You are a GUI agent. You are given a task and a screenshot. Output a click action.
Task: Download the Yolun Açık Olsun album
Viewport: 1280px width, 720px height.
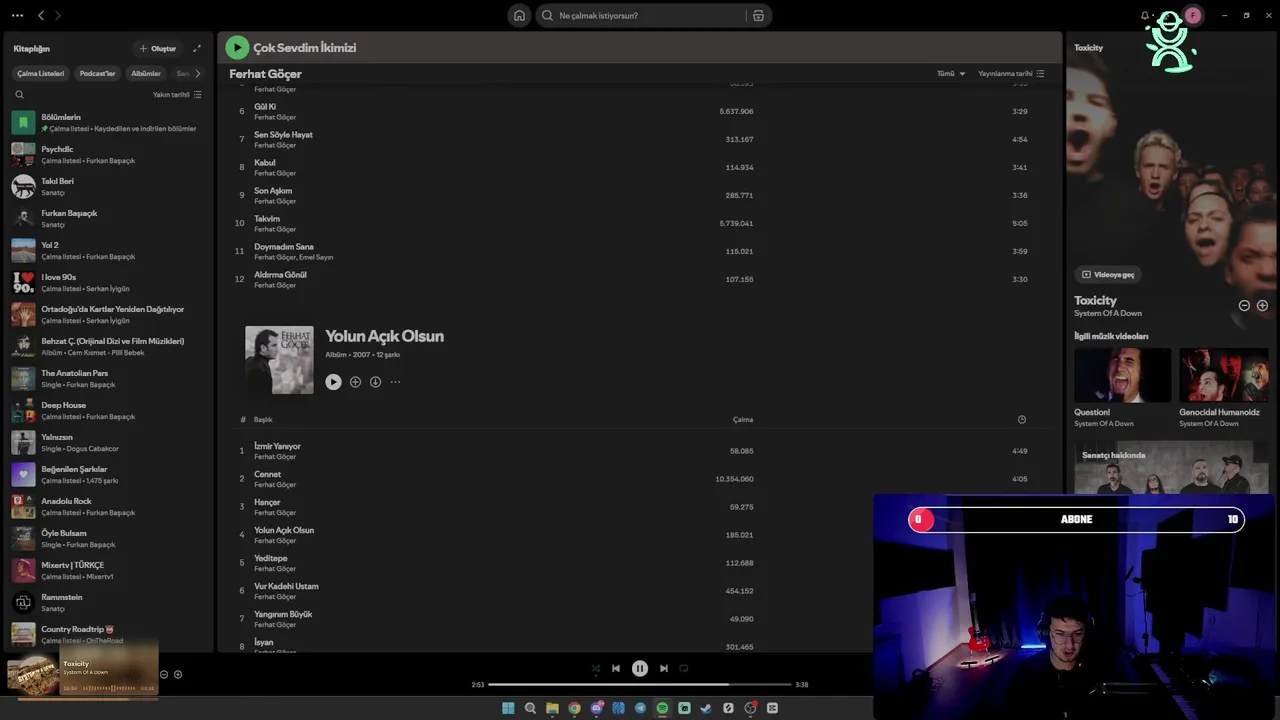[375, 382]
